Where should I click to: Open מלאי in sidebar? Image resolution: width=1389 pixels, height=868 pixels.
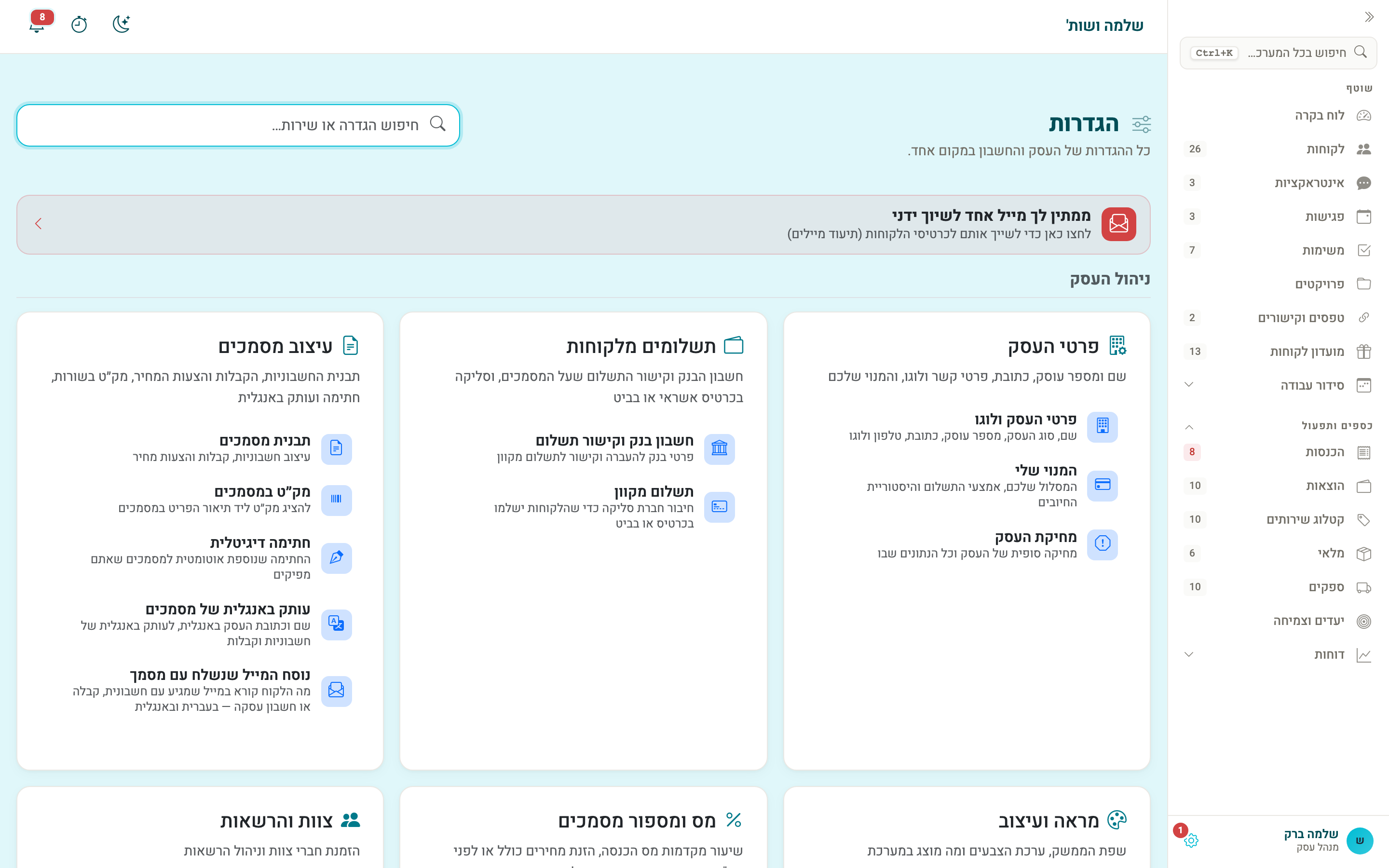pos(1278,554)
